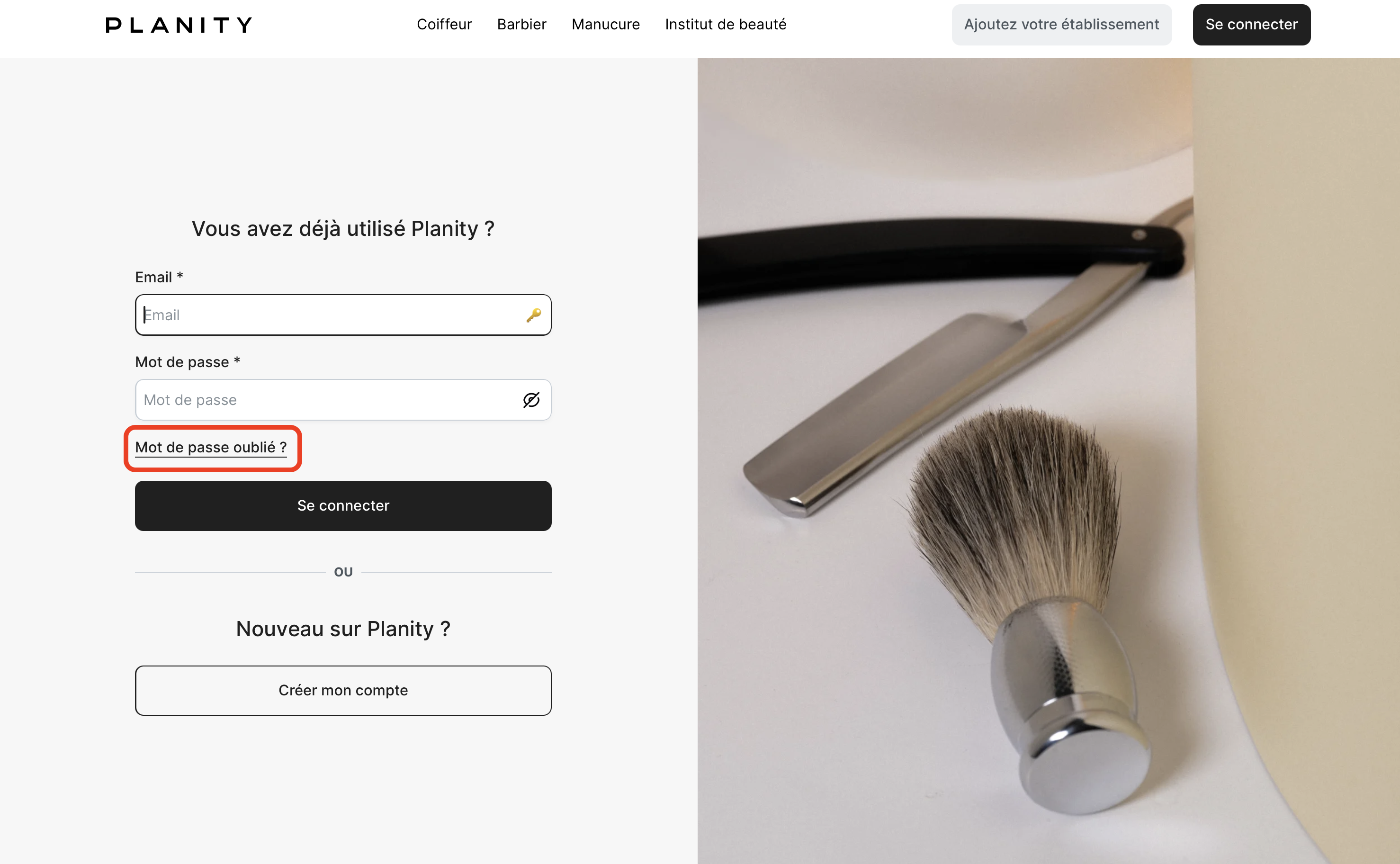Click the Vous avez déjà utilisé Planity heading
1400x864 pixels.
point(343,229)
